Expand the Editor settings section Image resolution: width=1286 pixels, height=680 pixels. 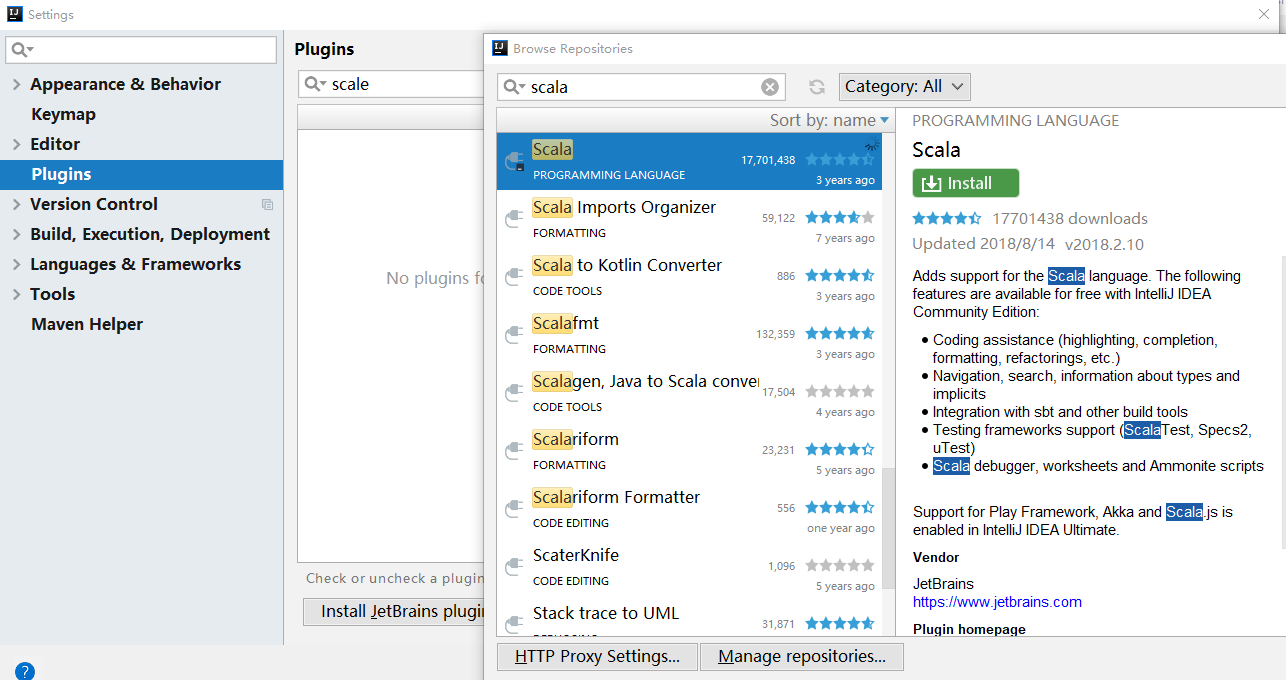click(x=16, y=144)
